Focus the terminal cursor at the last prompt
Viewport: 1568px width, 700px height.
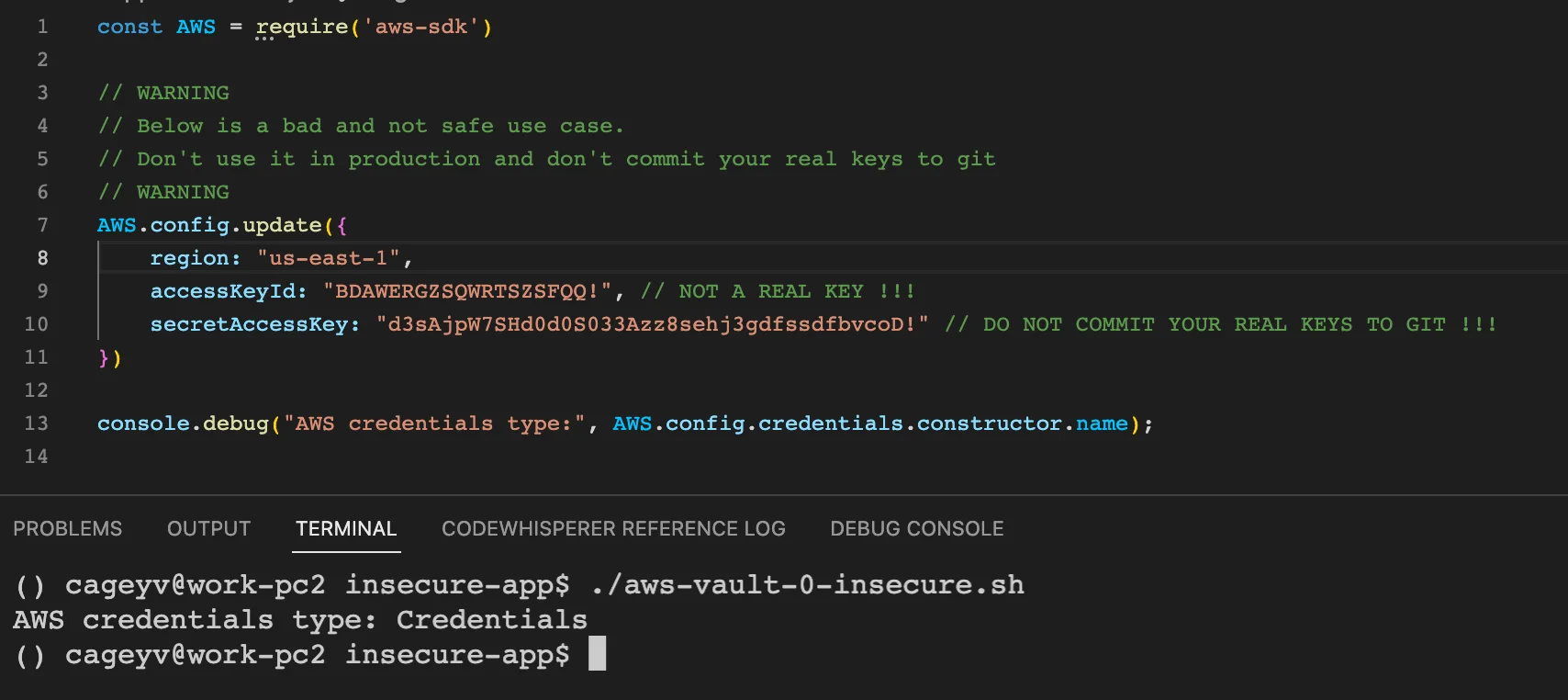click(x=597, y=654)
